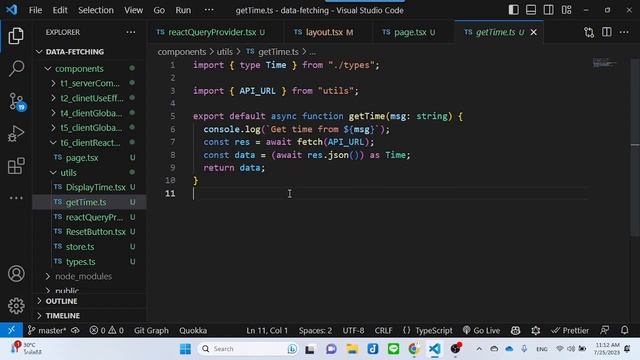Open remote window indicator in status bar

click(11, 330)
